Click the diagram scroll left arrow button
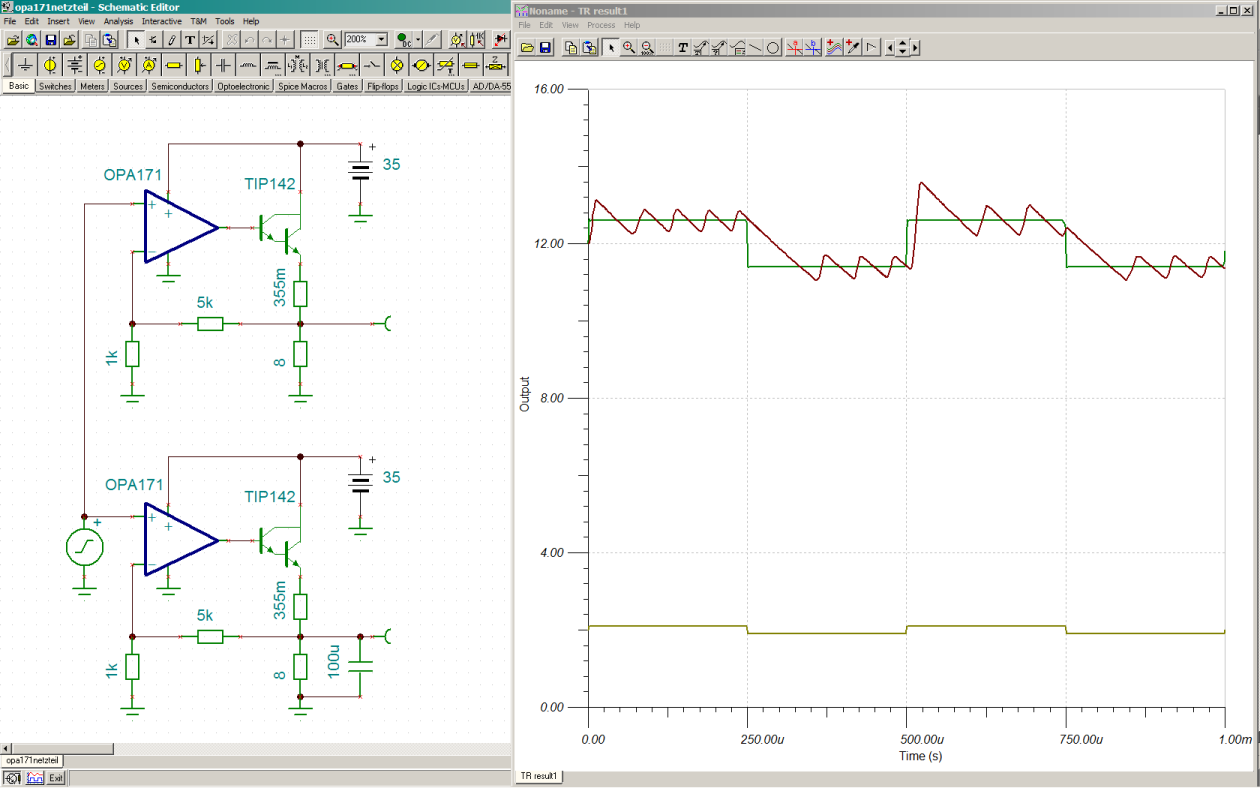 pos(890,47)
